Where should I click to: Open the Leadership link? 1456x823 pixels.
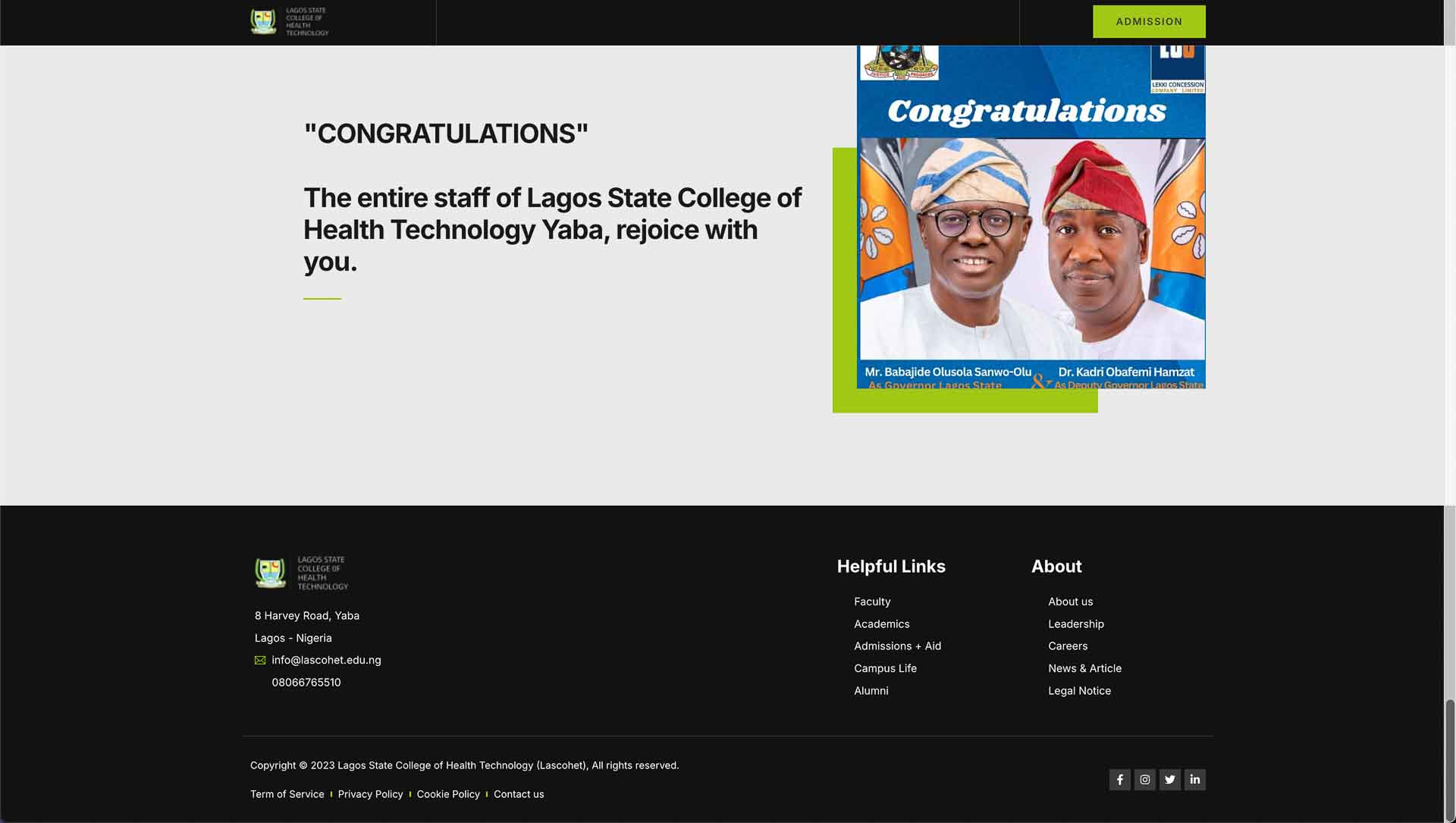[x=1075, y=624]
